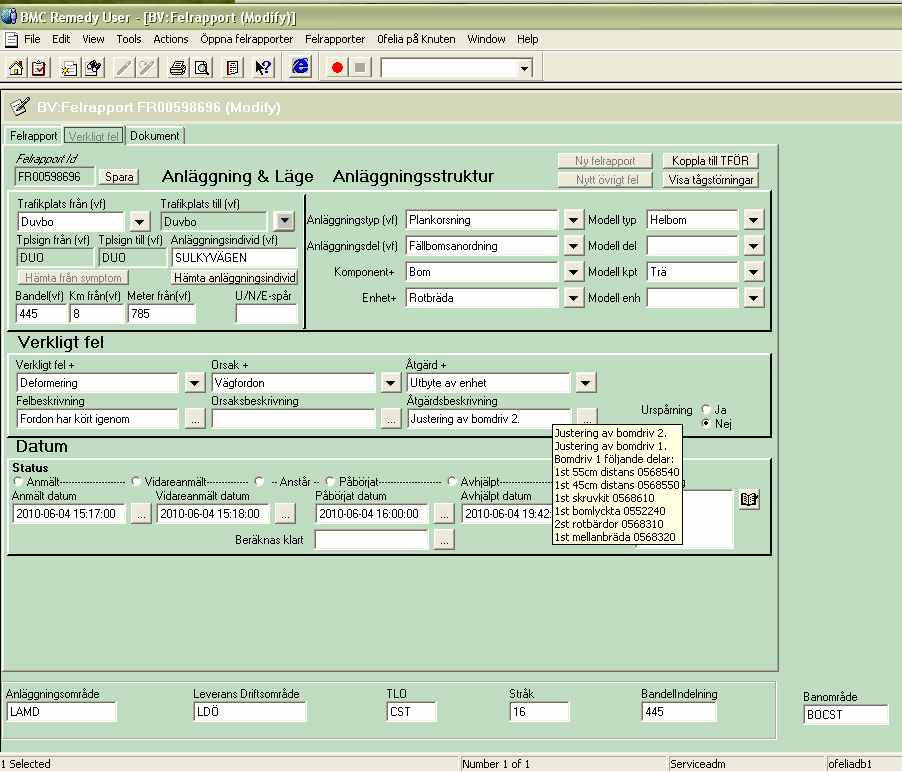Image resolution: width=902 pixels, height=772 pixels.
Task: Switch to the Felrapport tab
Action: [33, 136]
